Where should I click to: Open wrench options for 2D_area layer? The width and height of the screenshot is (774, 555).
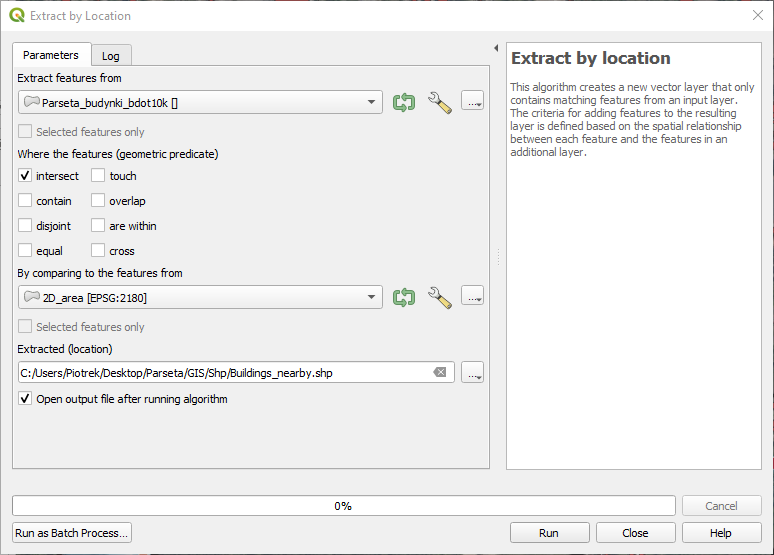tap(439, 297)
